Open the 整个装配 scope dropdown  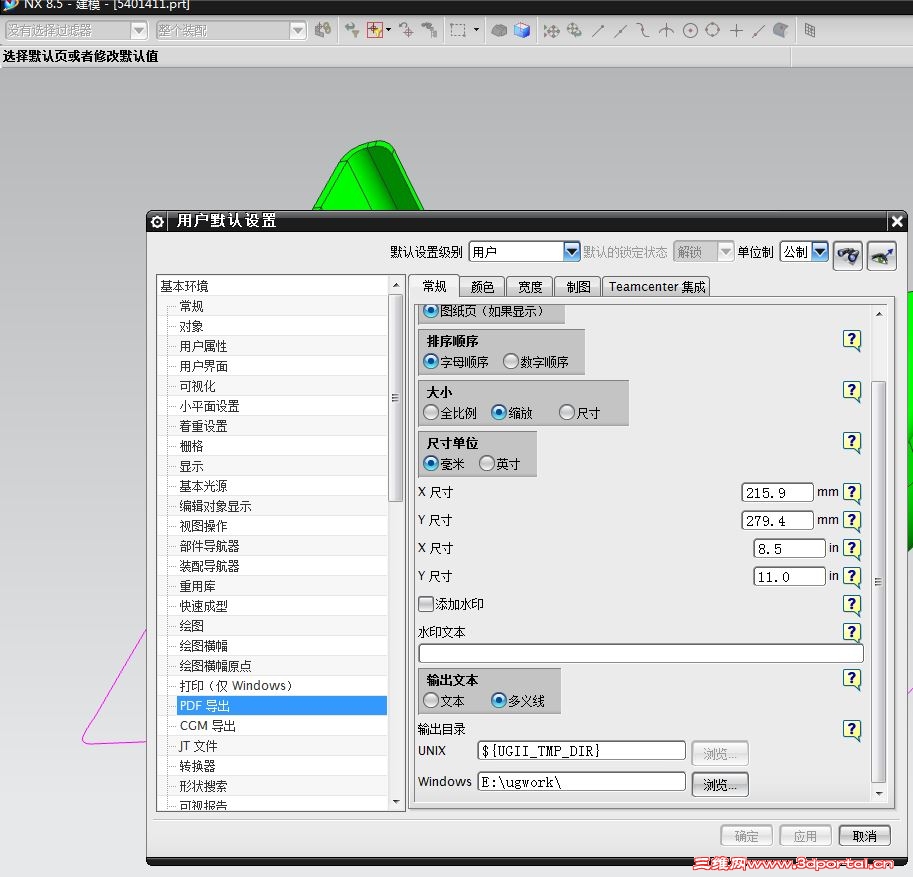(x=298, y=30)
